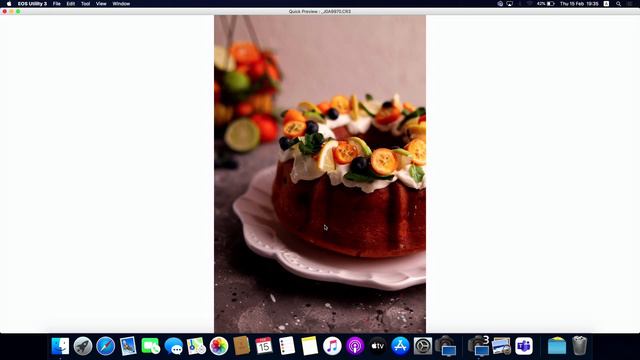
Task: Open the input source menu bar icon
Action: pyautogui.click(x=607, y=4)
